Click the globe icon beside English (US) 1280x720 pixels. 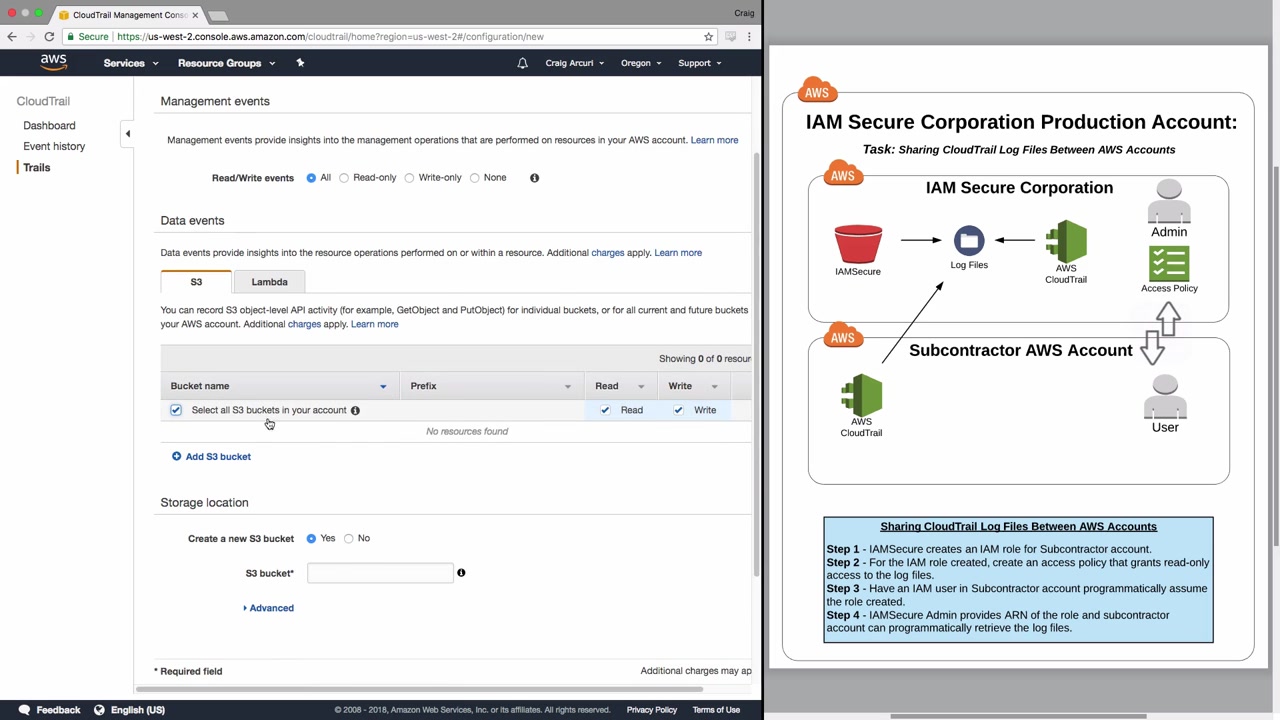click(99, 710)
